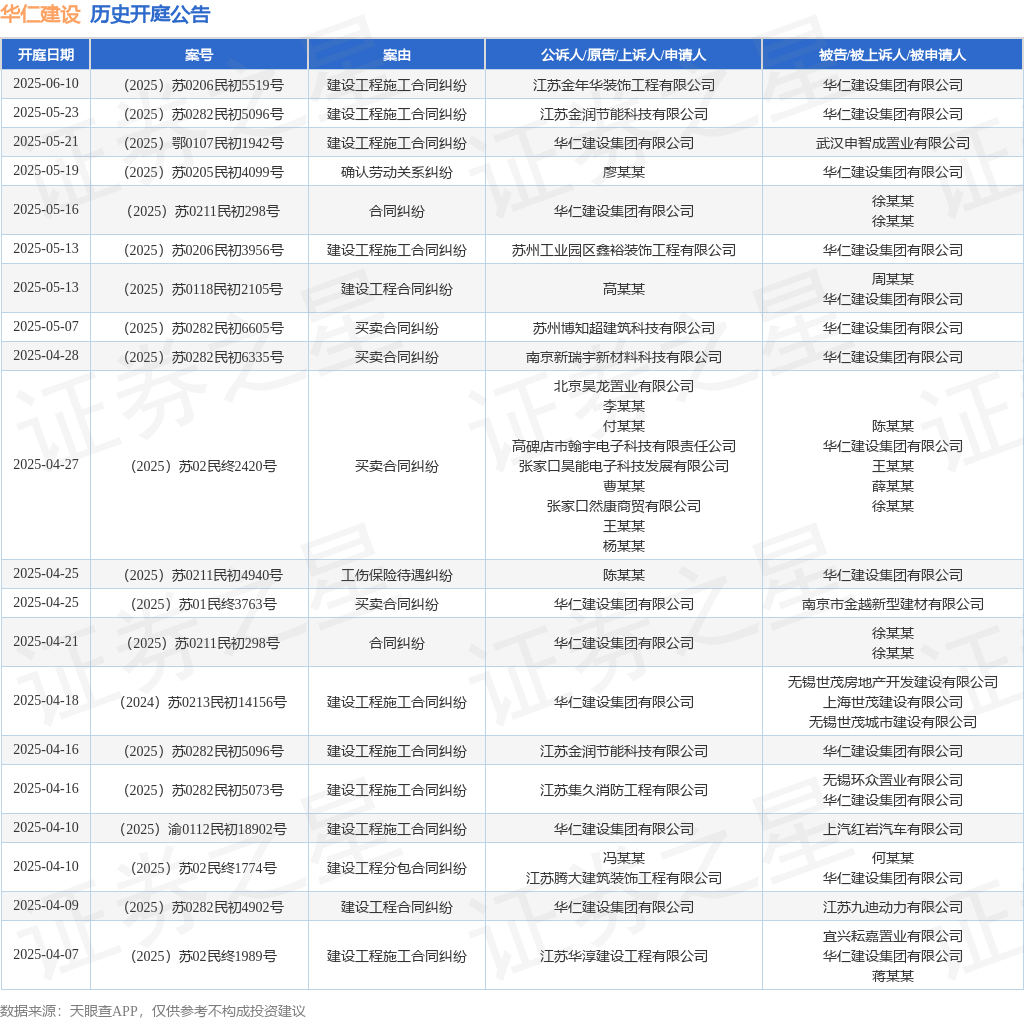Click defendant 周某某
The height and width of the screenshot is (1020, 1024).
[x=892, y=279]
